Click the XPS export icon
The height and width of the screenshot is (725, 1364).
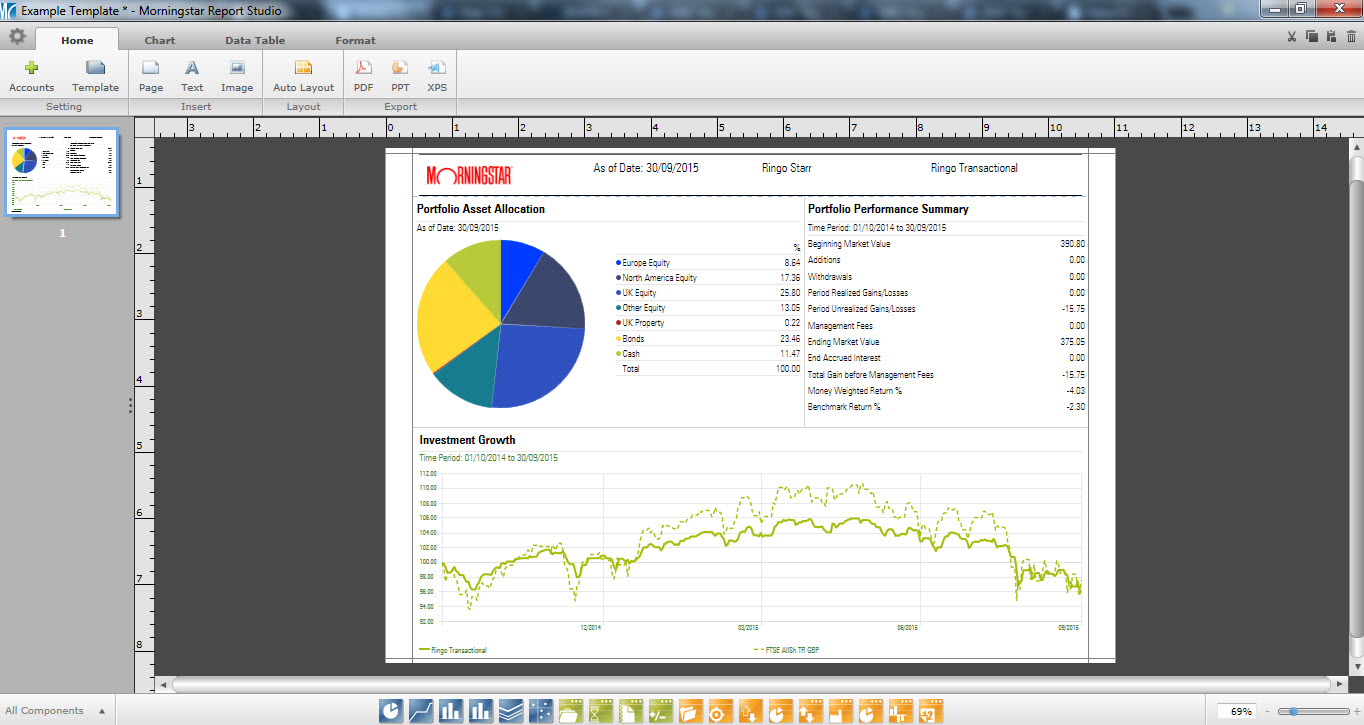pyautogui.click(x=437, y=75)
